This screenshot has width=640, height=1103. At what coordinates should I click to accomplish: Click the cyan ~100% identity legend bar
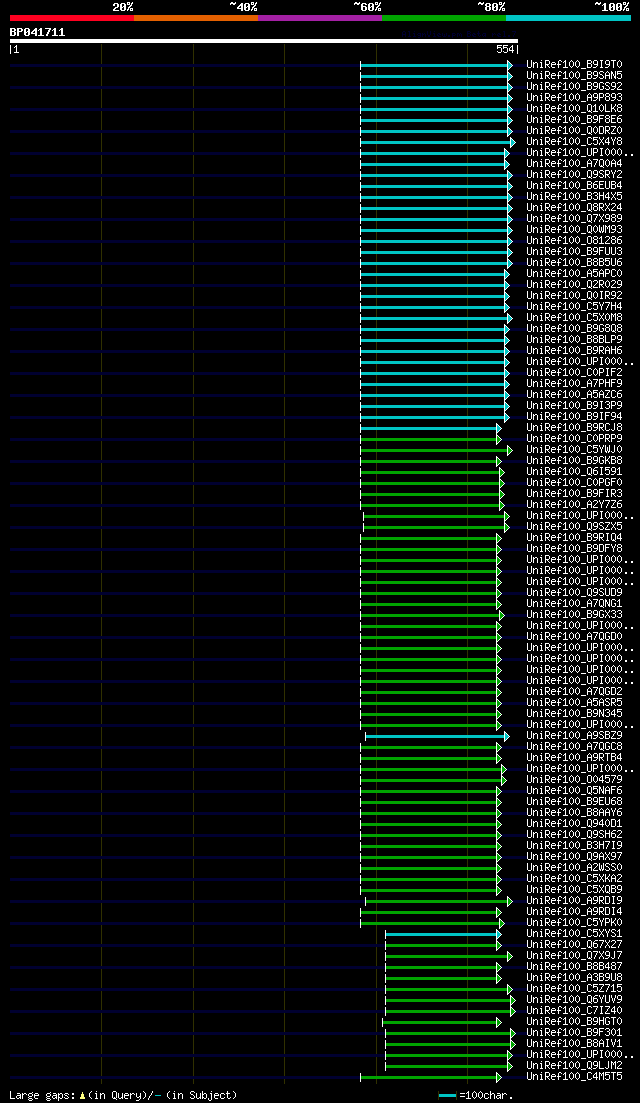tap(568, 18)
